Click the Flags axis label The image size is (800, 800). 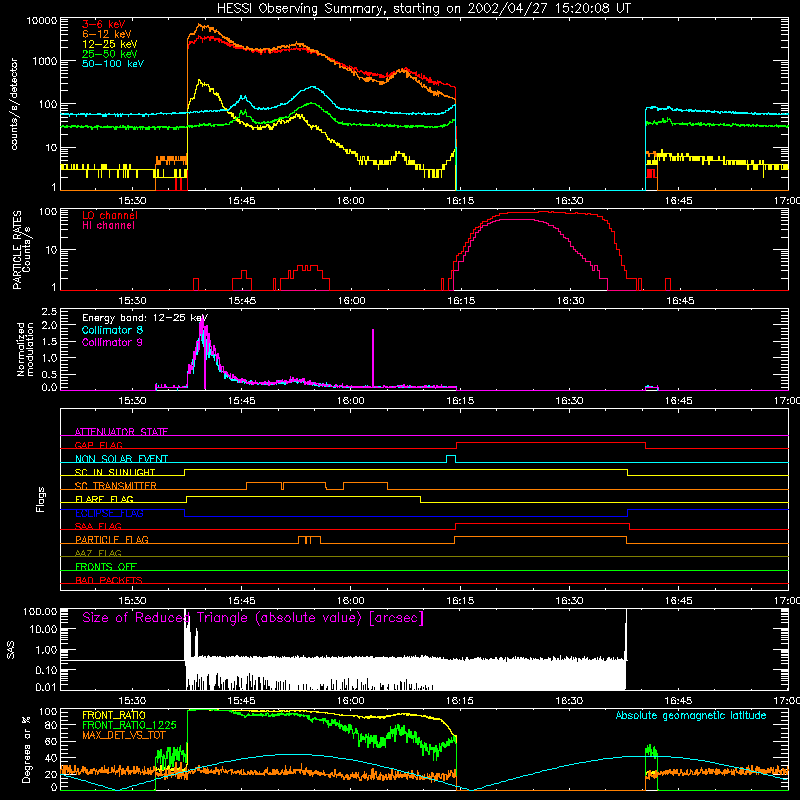(x=40, y=499)
